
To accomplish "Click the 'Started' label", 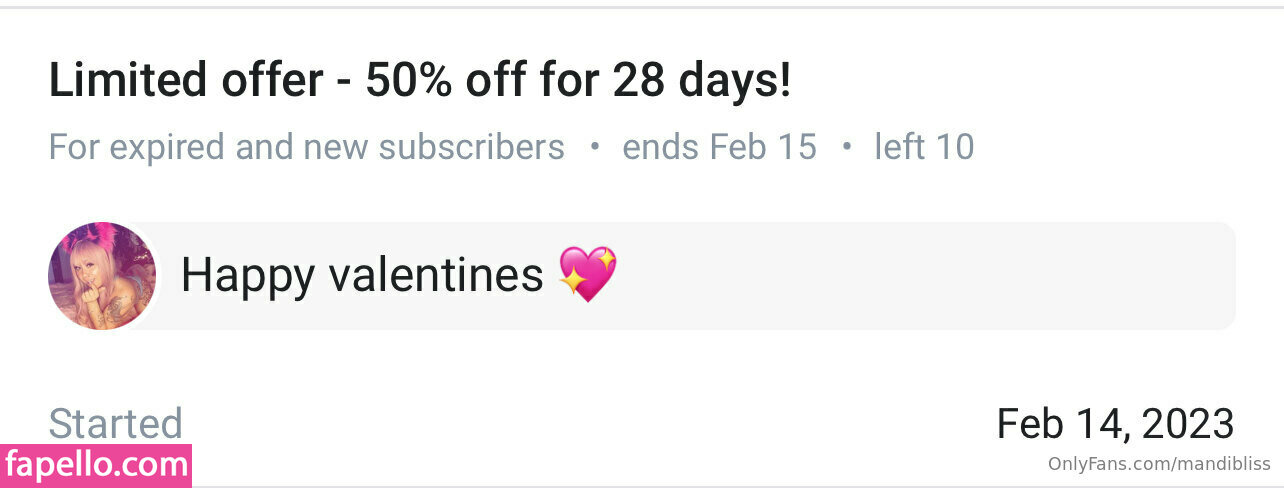I will coord(116,424).
